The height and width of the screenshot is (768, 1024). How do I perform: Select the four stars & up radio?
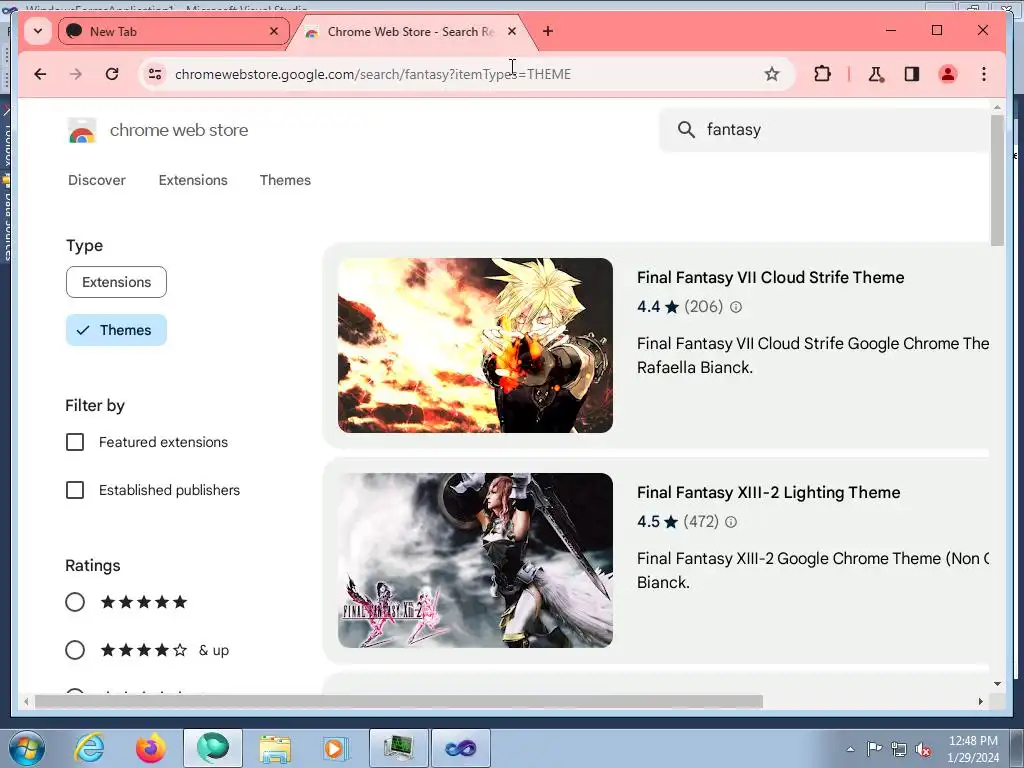pyautogui.click(x=75, y=650)
